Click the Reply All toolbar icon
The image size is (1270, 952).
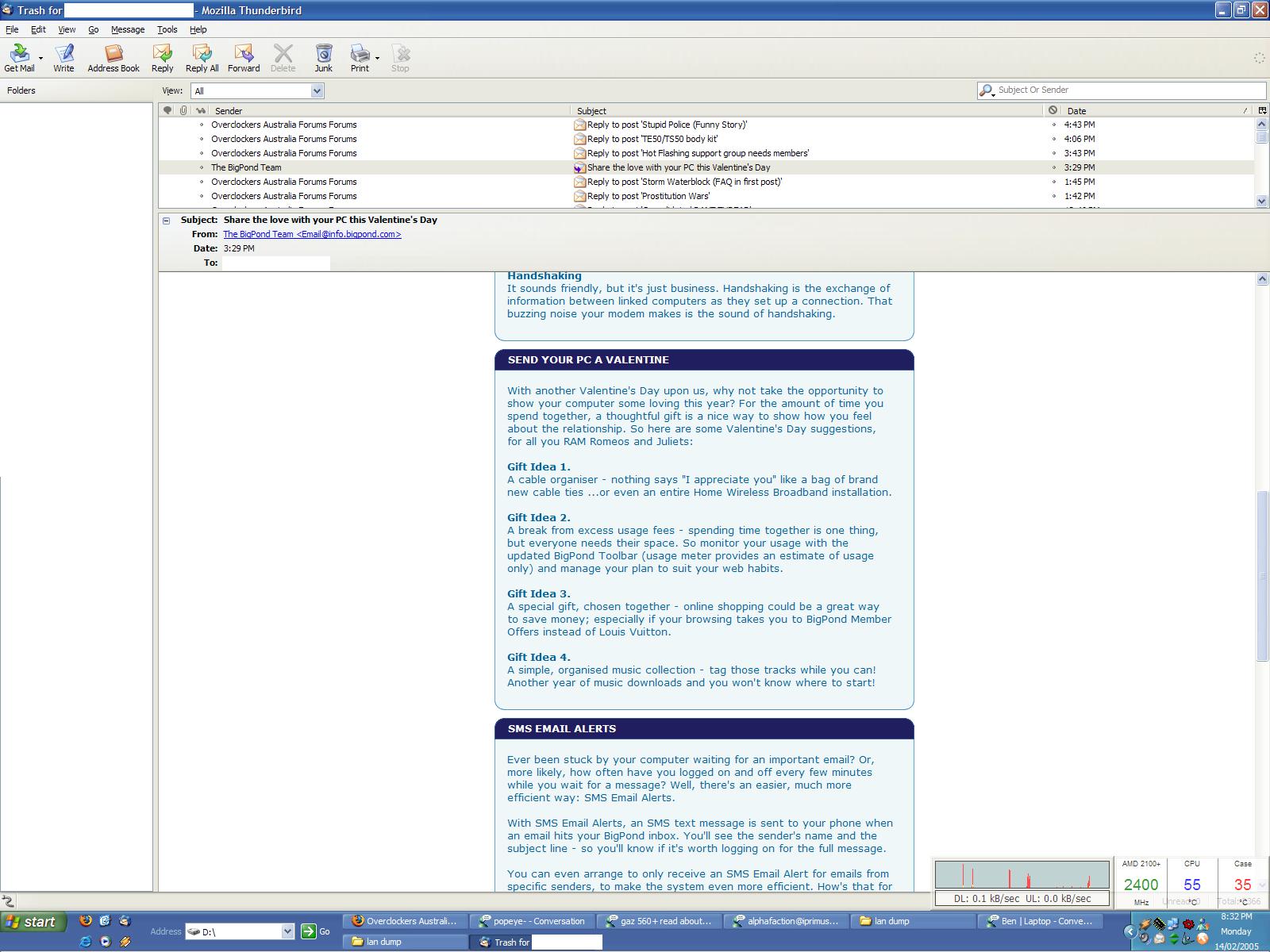[202, 57]
